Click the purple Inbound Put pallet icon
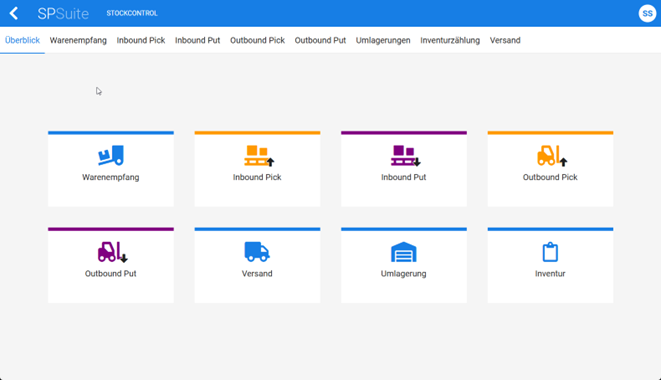The image size is (661, 380). (x=405, y=156)
